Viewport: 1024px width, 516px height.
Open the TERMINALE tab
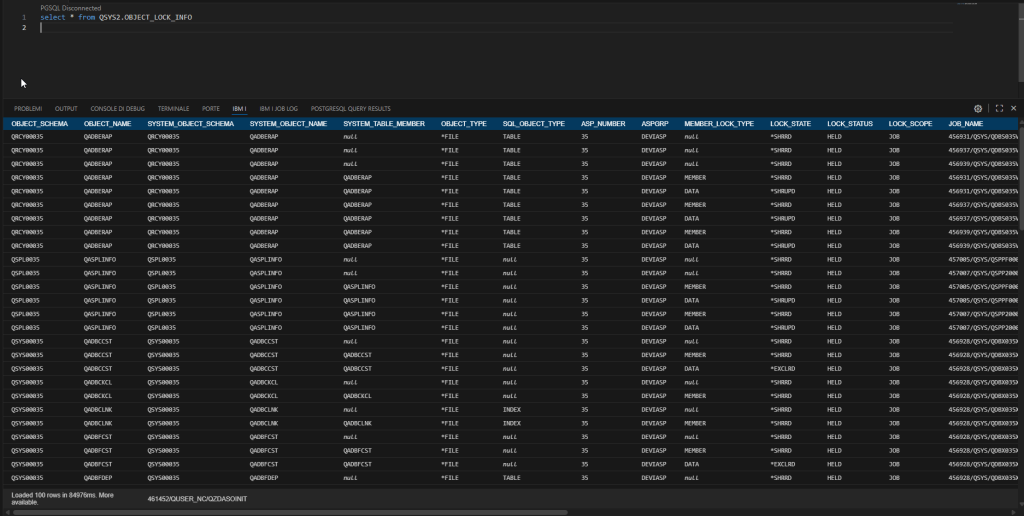tap(173, 108)
